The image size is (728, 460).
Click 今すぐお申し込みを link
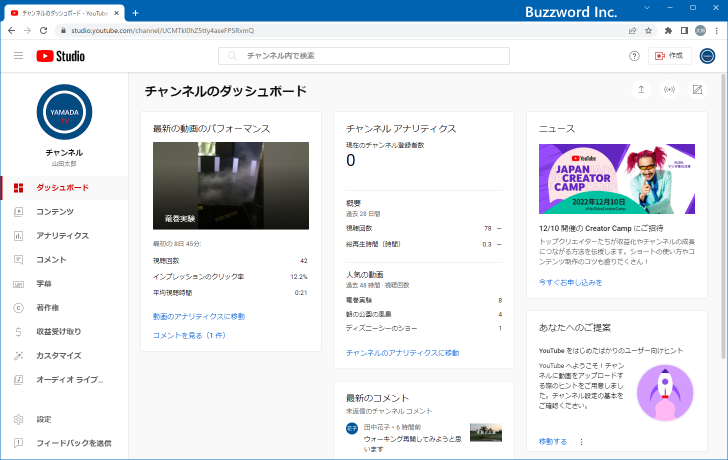(x=571, y=282)
